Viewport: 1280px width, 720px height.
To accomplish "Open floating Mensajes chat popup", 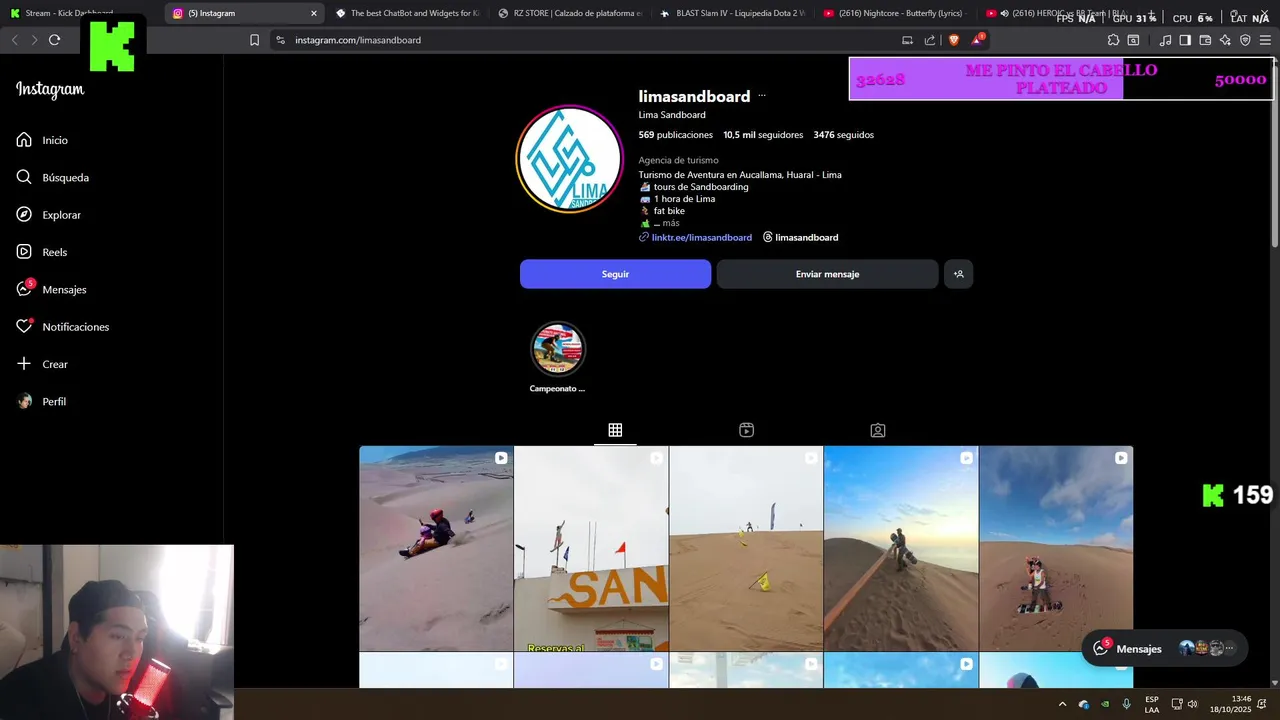I will (x=1164, y=648).
